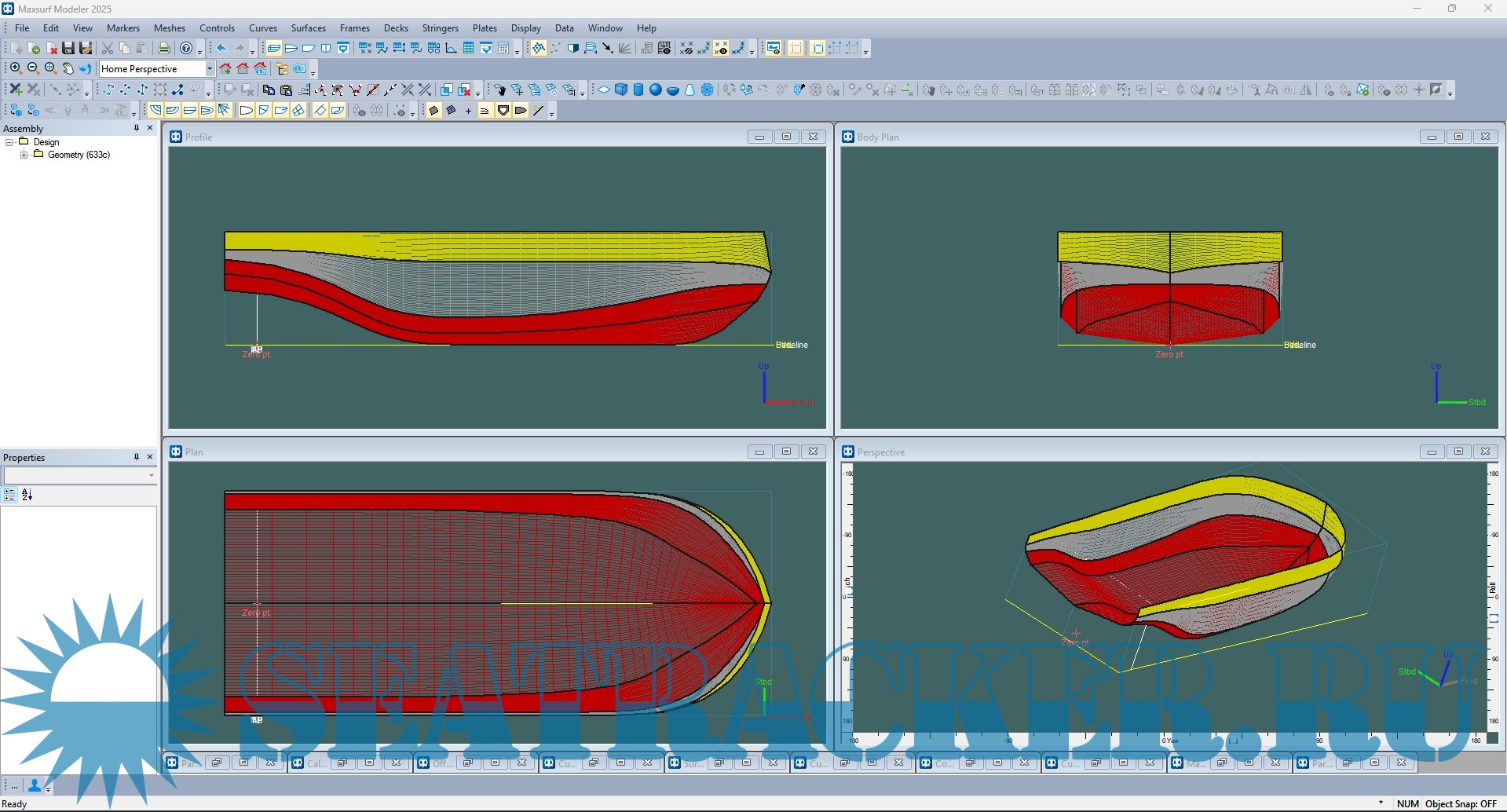
Task: Open the Display menu
Action: (525, 27)
